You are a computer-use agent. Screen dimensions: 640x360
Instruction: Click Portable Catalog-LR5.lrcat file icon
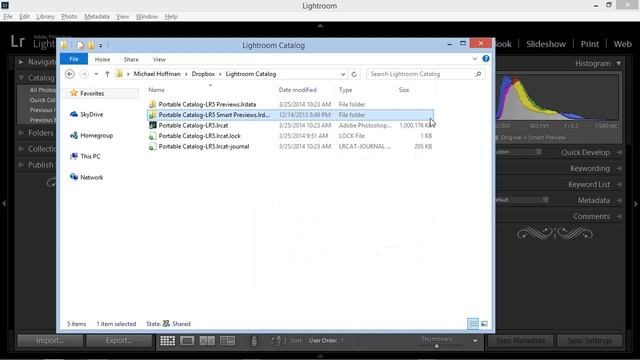[152, 125]
